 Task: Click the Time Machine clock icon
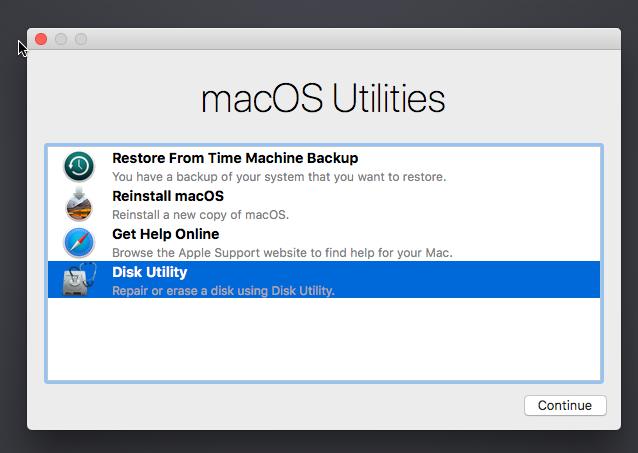(79, 166)
